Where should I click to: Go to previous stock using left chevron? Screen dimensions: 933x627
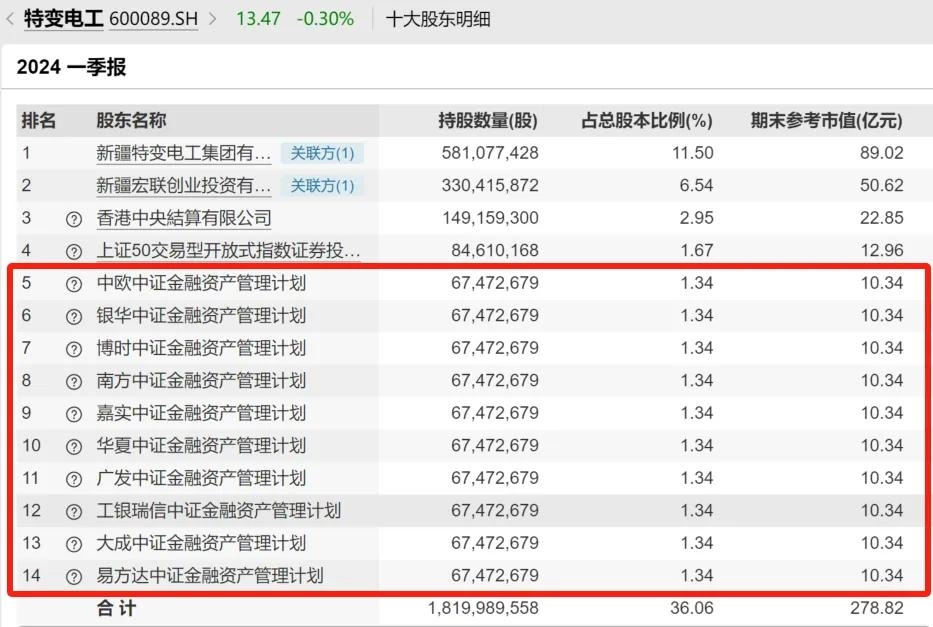point(10,19)
